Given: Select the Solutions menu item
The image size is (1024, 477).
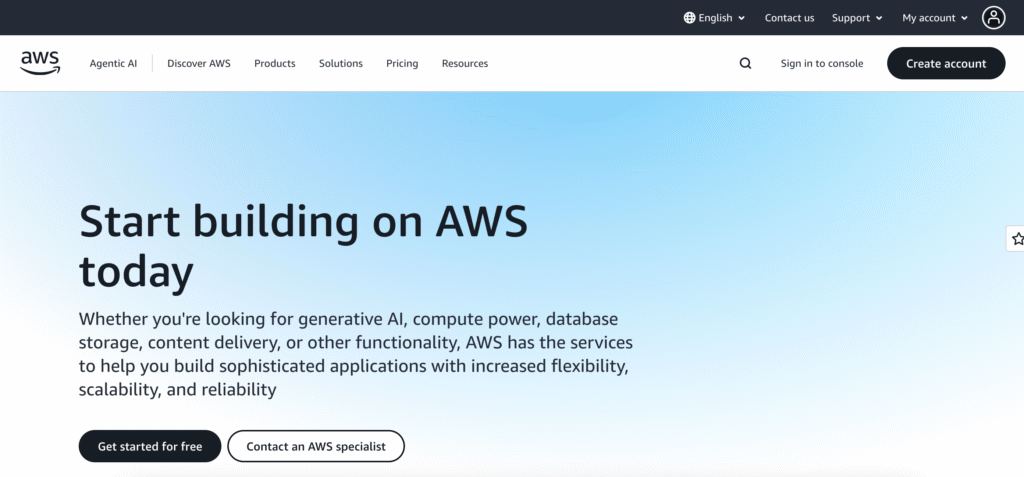Looking at the screenshot, I should coord(341,63).
